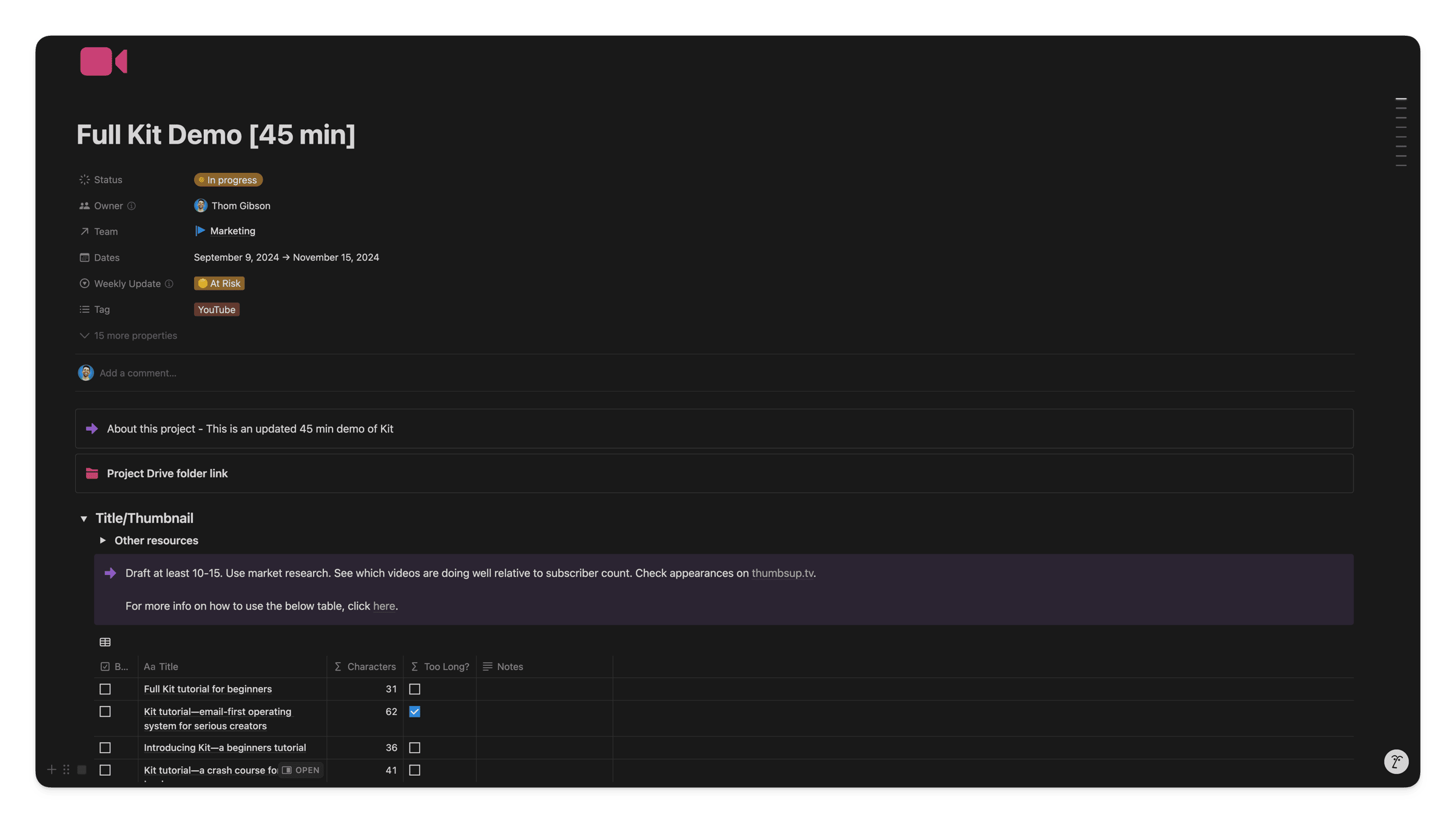Expand 15 more properties
Viewport: 1456px width, 823px height.
point(128,335)
